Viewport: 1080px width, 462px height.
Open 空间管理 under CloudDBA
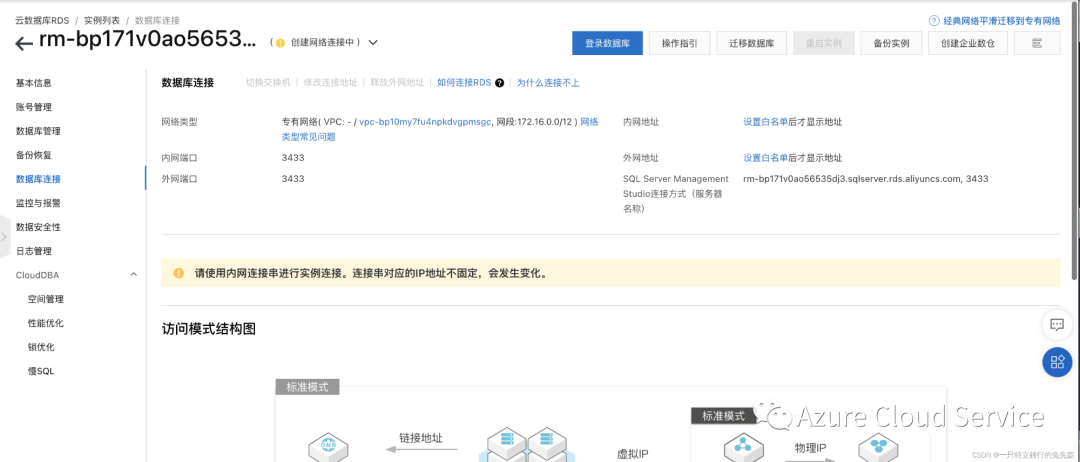pyautogui.click(x=46, y=300)
